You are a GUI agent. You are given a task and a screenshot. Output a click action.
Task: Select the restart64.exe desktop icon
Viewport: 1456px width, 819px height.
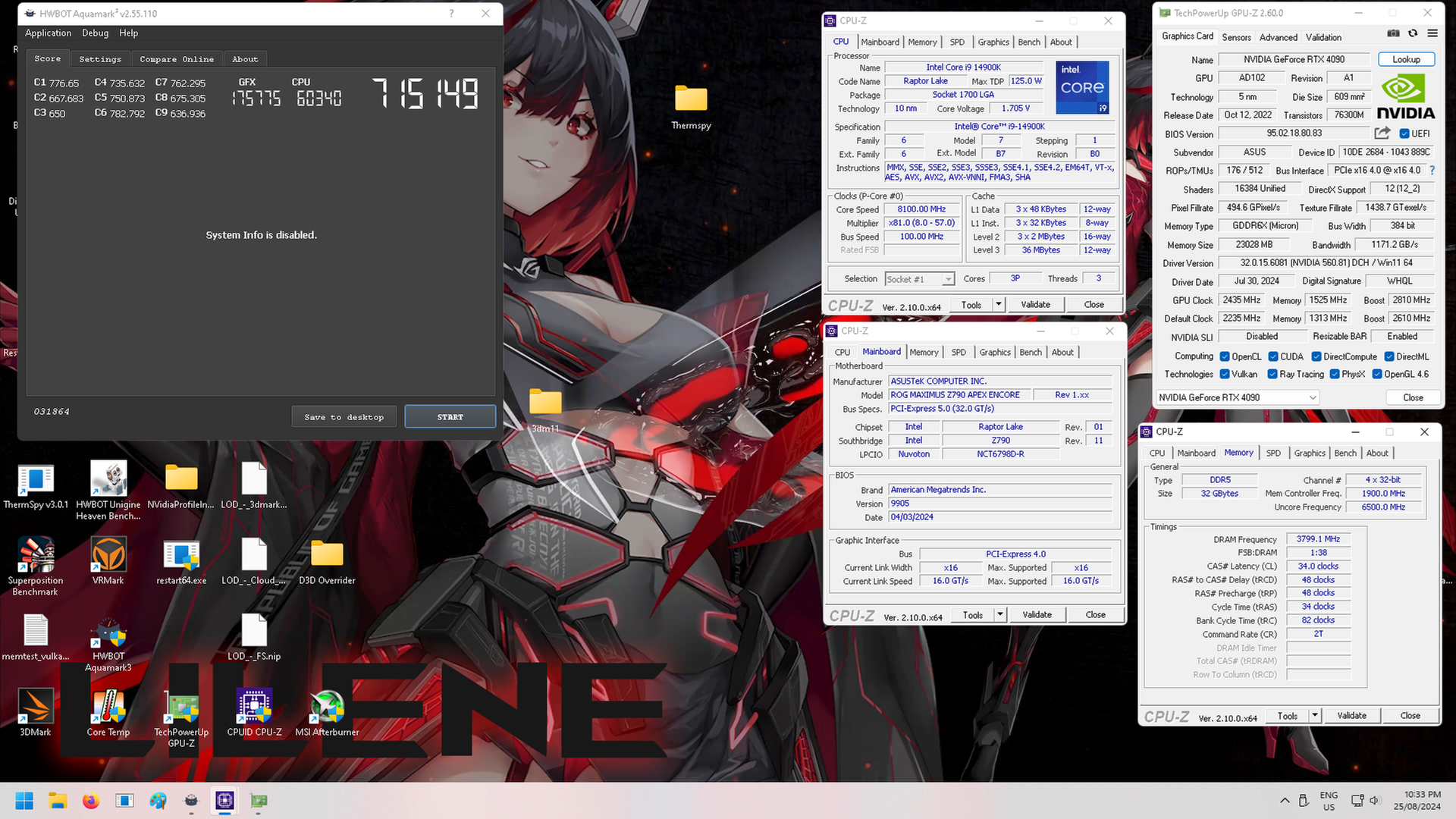(x=181, y=561)
